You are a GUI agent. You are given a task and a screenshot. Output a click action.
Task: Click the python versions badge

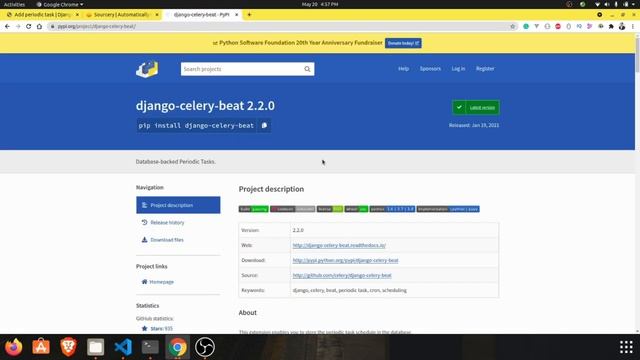(x=392, y=209)
